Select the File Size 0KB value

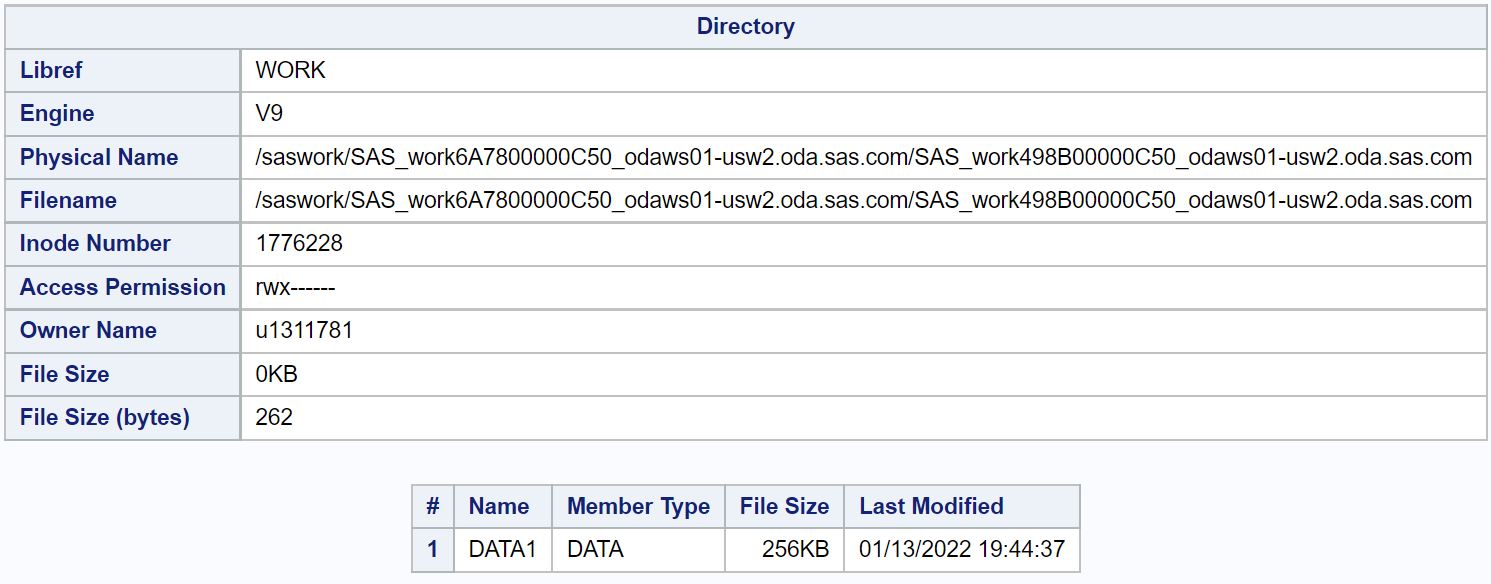(x=277, y=374)
